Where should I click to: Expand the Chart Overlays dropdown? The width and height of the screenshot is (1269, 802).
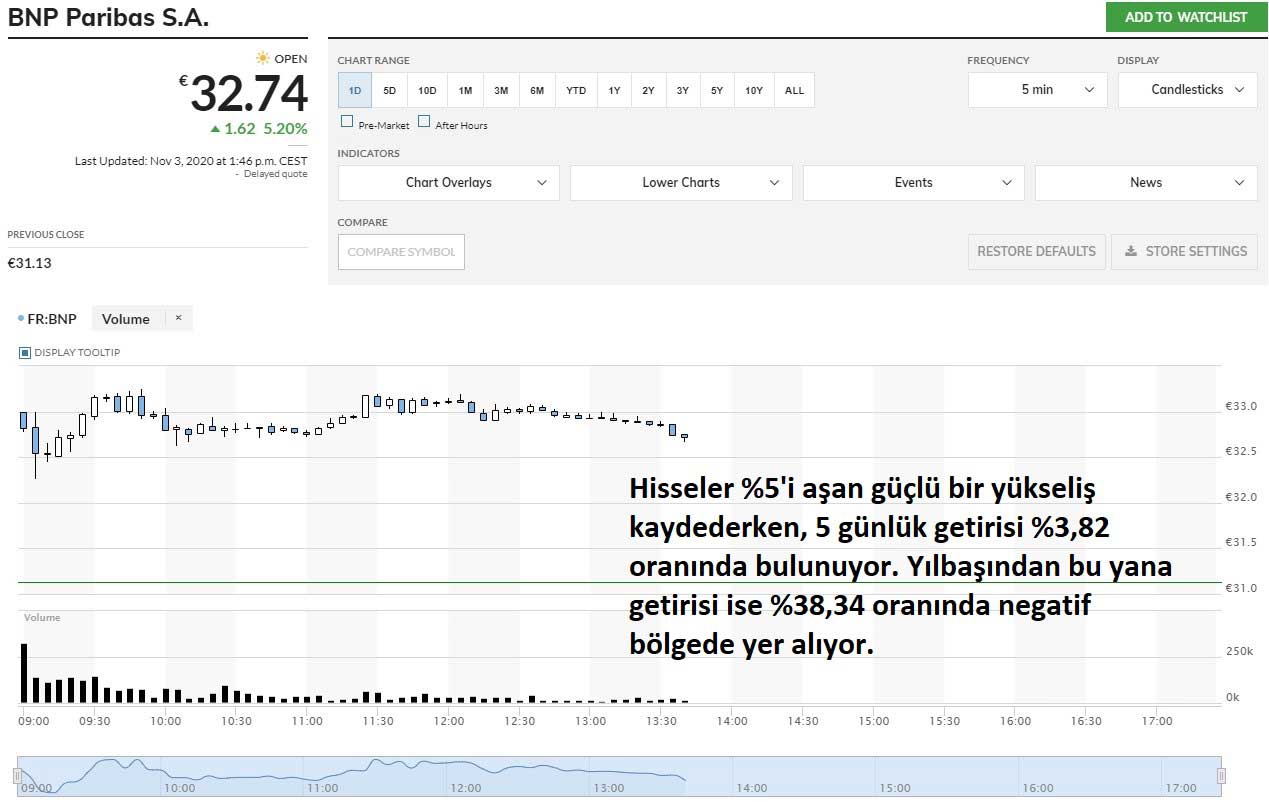coord(449,183)
